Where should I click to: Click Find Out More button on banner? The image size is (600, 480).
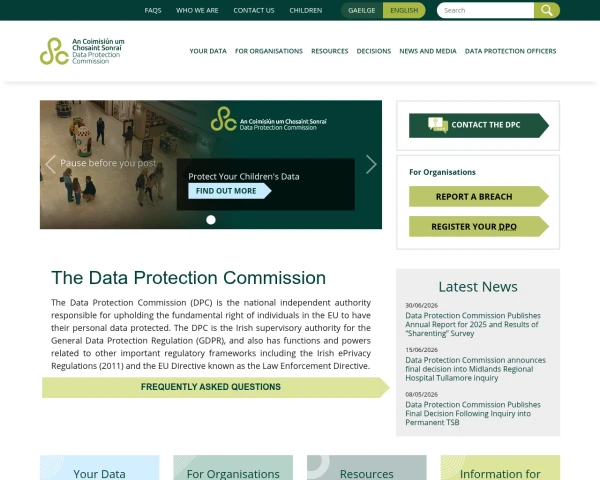point(230,191)
